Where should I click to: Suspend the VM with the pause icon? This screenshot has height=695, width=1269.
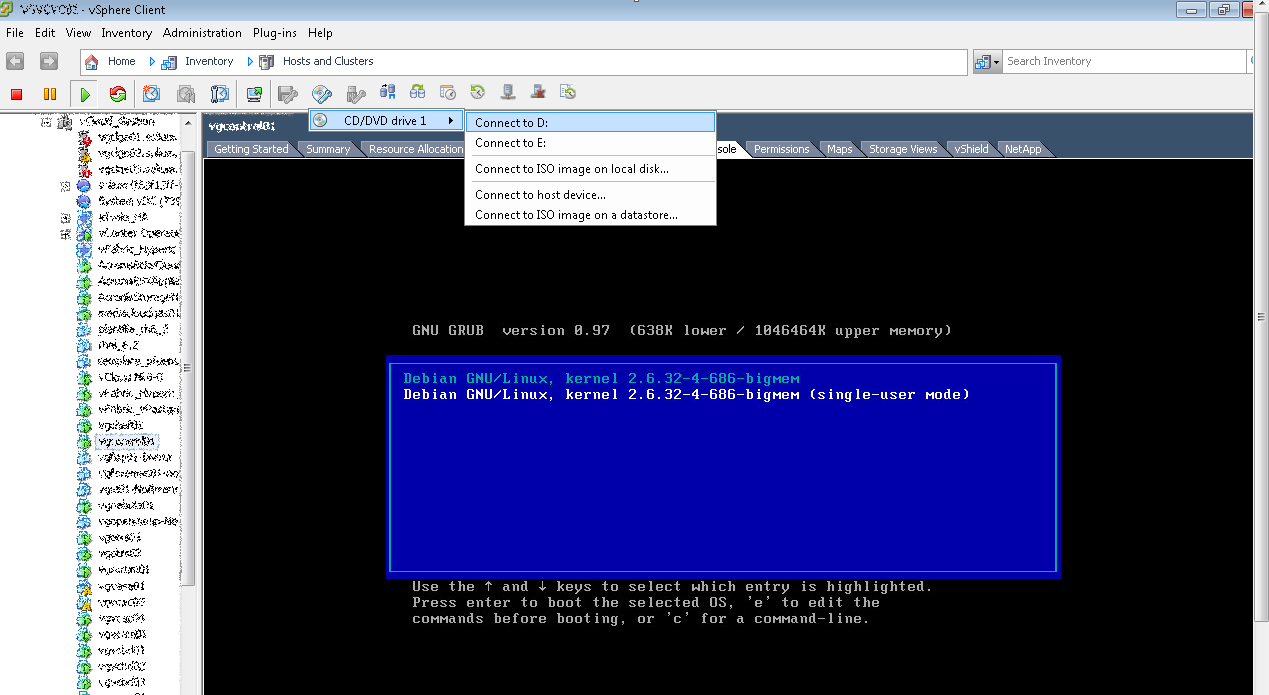pyautogui.click(x=49, y=94)
